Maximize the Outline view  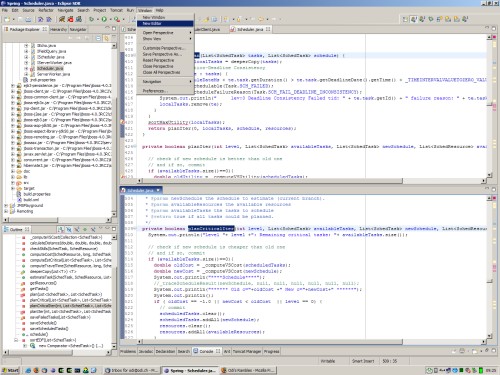click(114, 229)
